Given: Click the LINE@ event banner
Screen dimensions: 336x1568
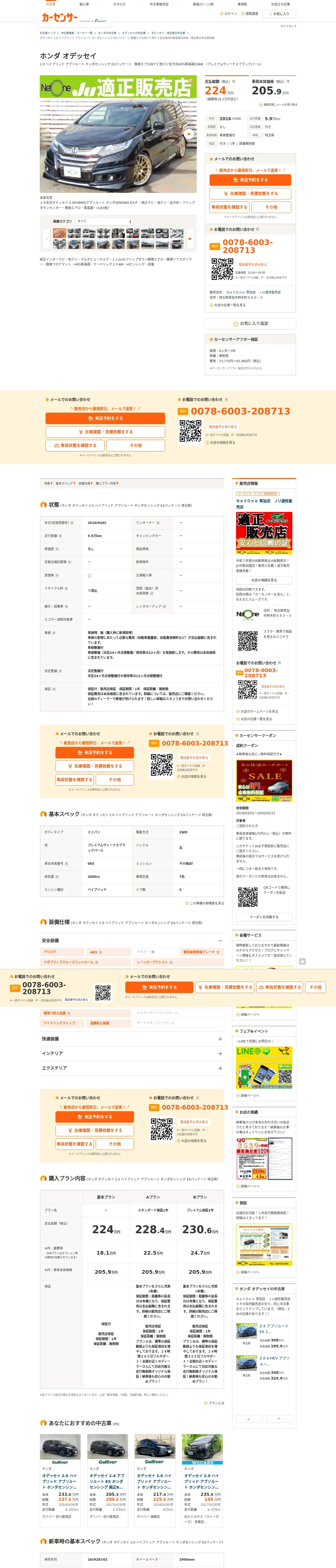Looking at the screenshot, I should click(x=264, y=1068).
